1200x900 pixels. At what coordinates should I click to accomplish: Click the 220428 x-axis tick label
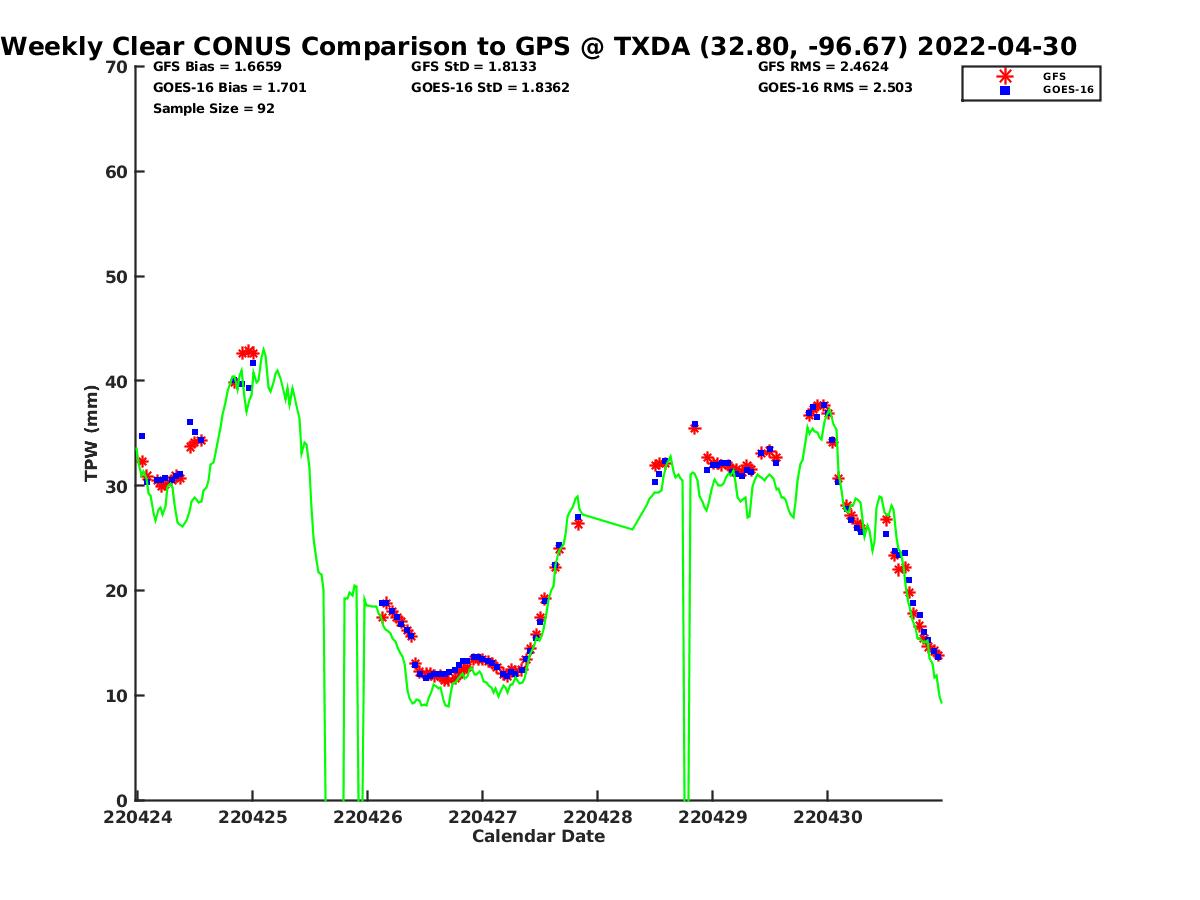coord(597,817)
